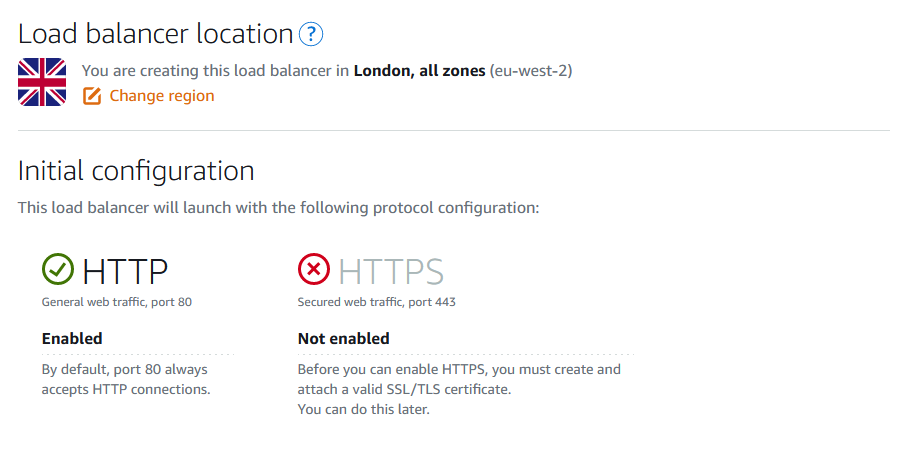
Task: Click the eu-west-2 region code
Action: click(530, 71)
